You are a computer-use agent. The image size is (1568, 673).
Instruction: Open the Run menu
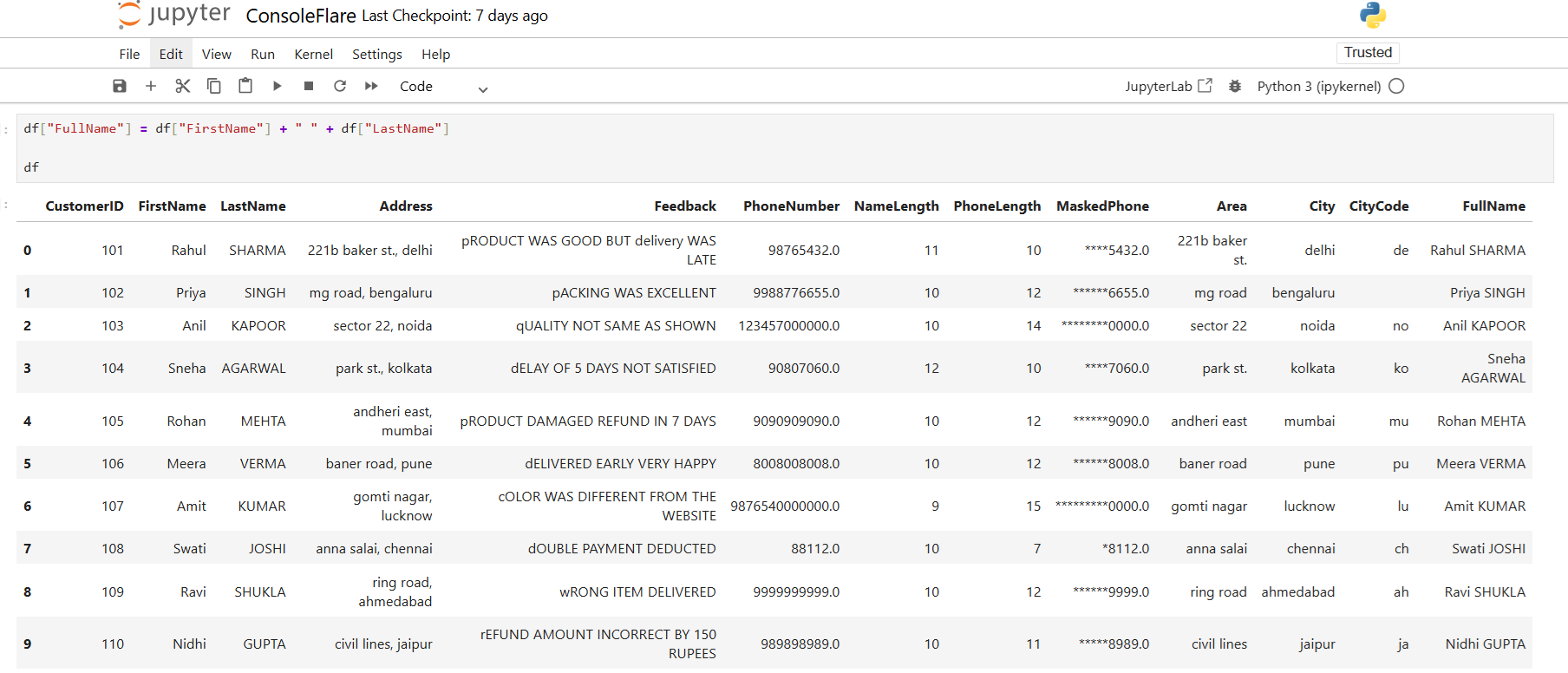point(263,54)
